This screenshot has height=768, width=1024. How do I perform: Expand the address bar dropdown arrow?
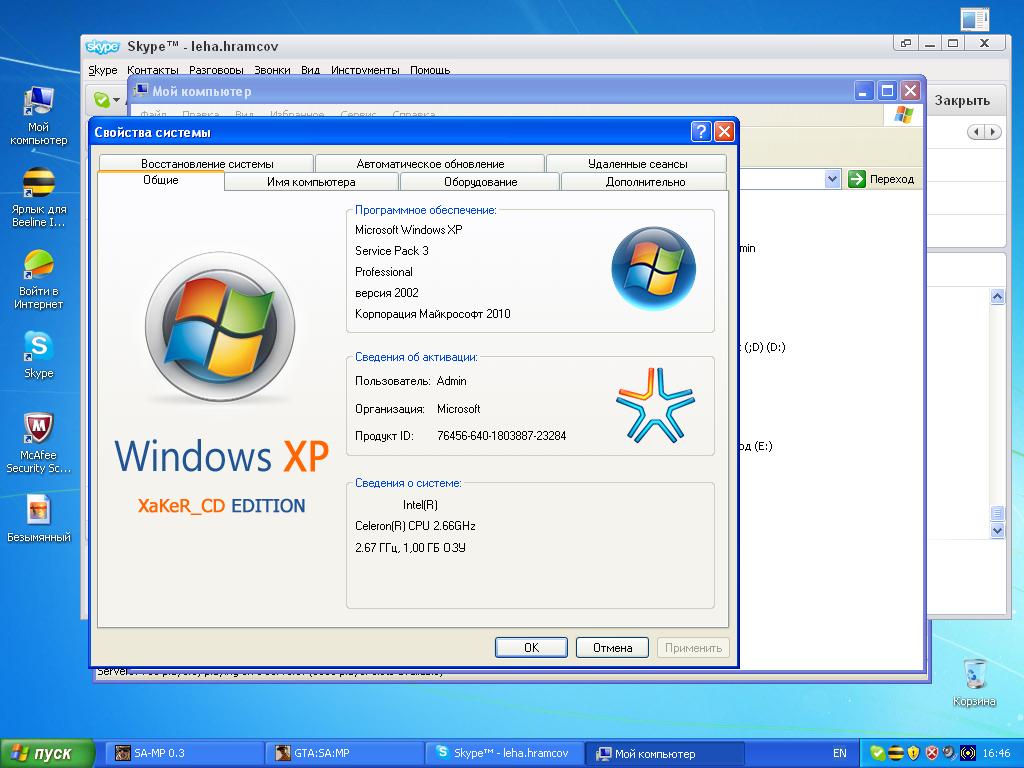pos(832,179)
